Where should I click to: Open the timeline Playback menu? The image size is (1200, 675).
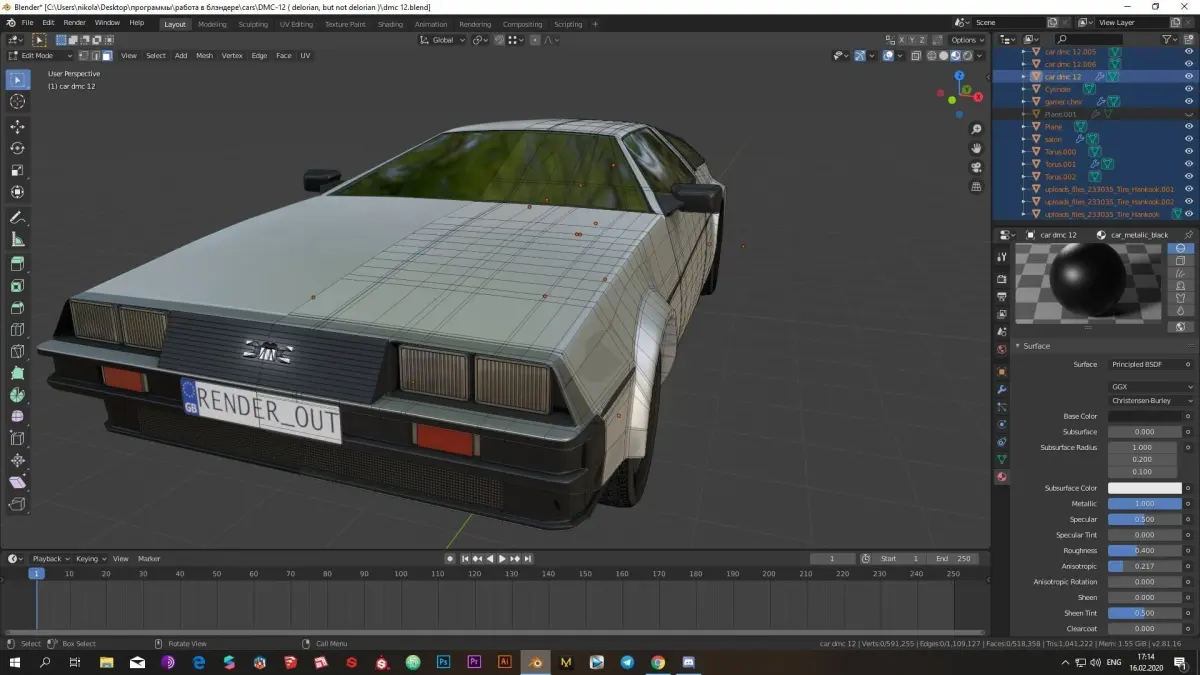tap(49, 559)
